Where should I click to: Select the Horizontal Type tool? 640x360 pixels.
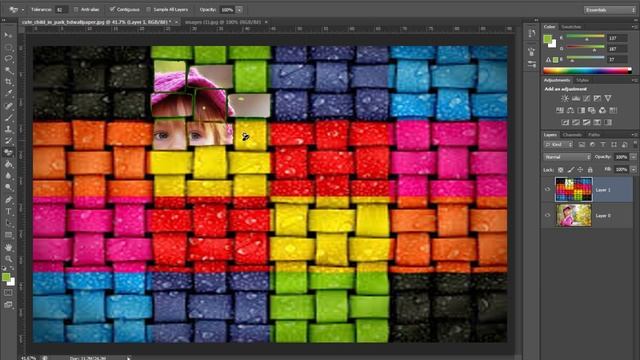click(x=8, y=211)
